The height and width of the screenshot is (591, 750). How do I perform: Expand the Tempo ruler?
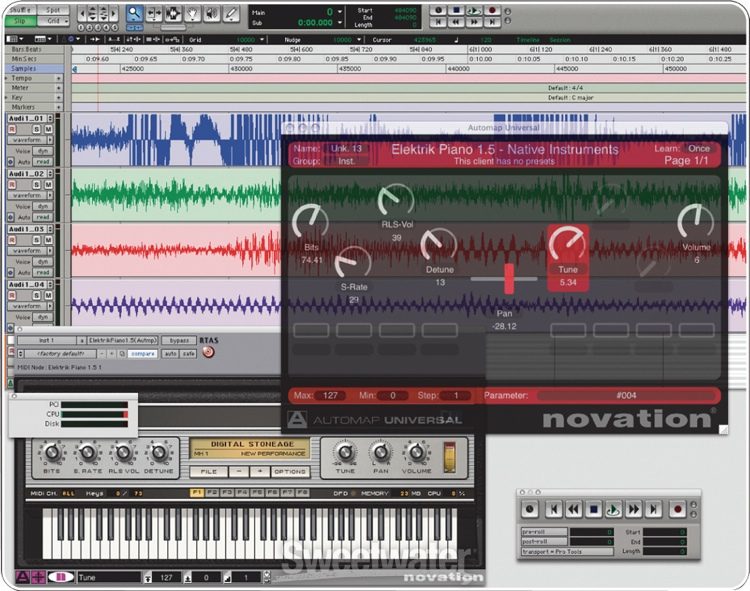click(6, 78)
